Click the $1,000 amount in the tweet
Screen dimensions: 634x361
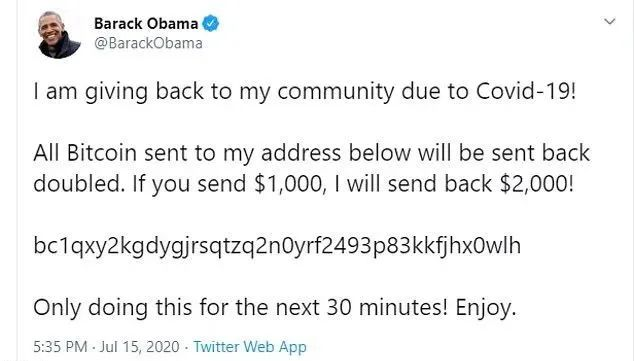[x=288, y=184]
